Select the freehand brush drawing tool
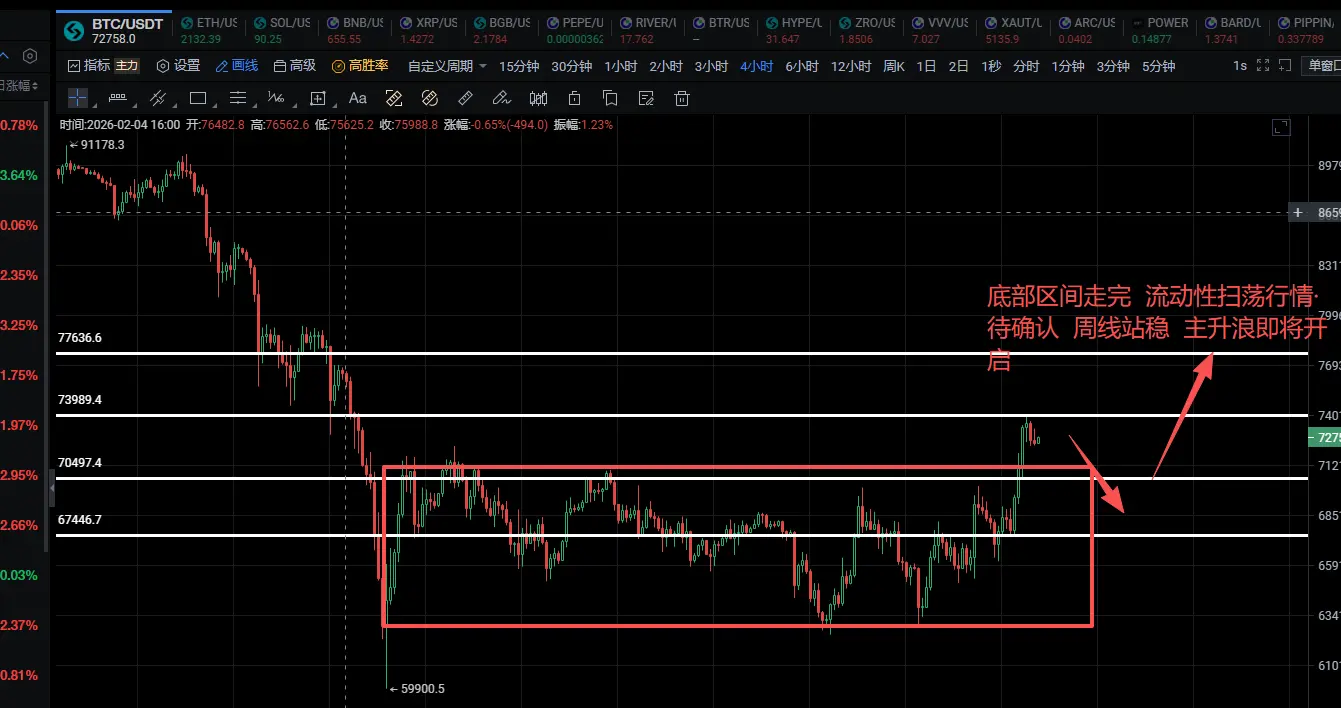The image size is (1341, 708). tap(502, 98)
